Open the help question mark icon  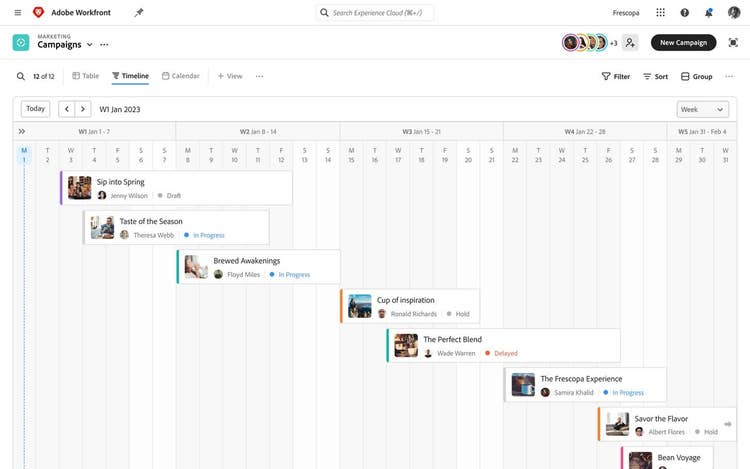point(685,13)
